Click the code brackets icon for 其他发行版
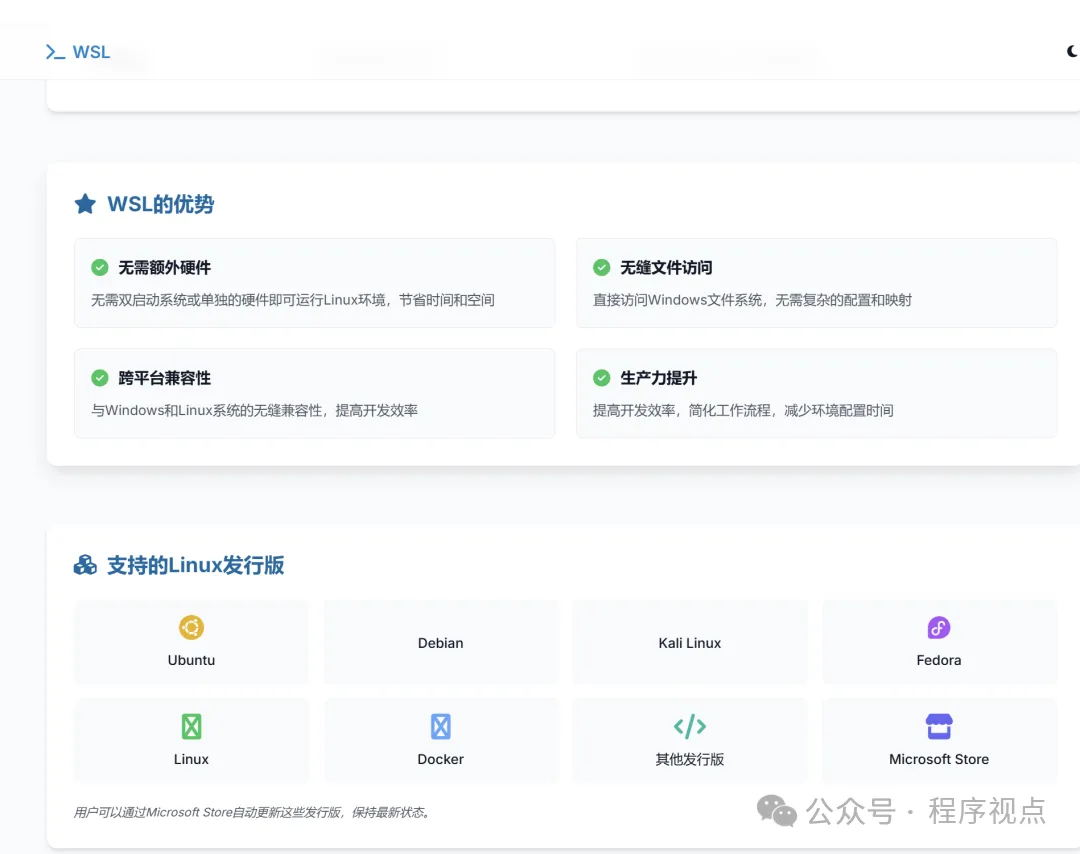The width and height of the screenshot is (1080, 854). 689,726
